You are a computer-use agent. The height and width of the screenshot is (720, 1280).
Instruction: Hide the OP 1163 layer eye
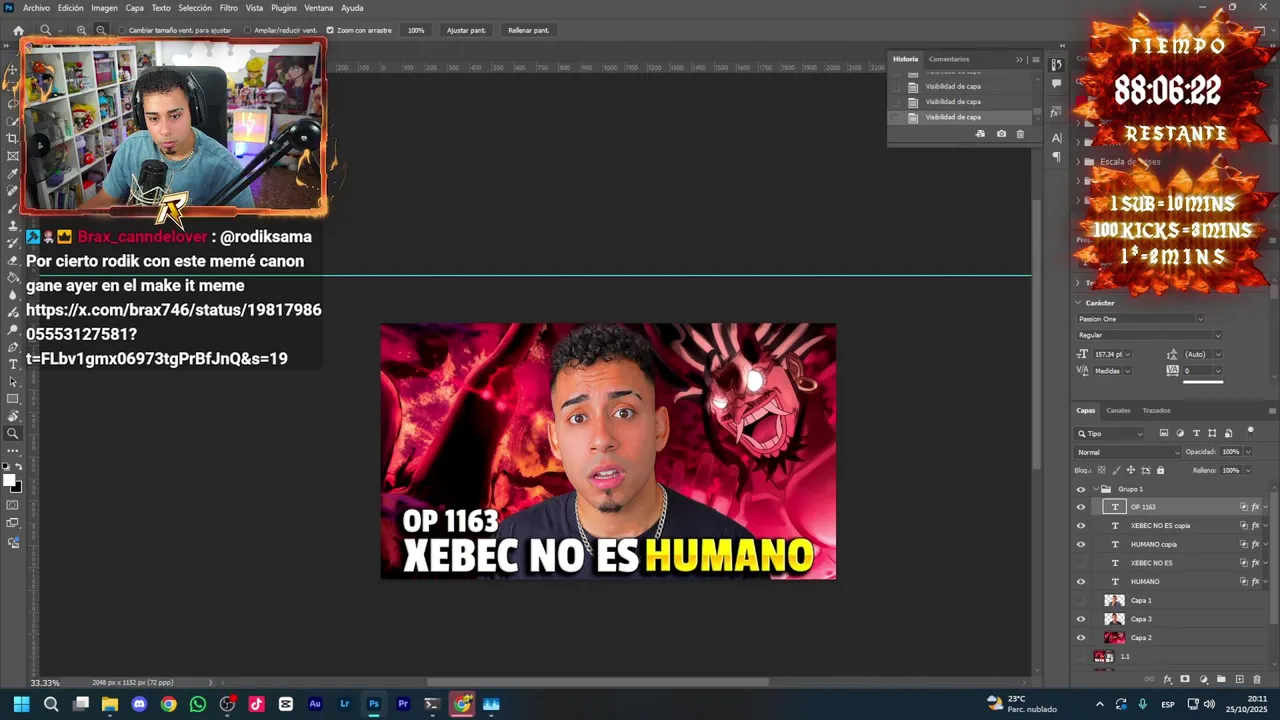point(1080,507)
